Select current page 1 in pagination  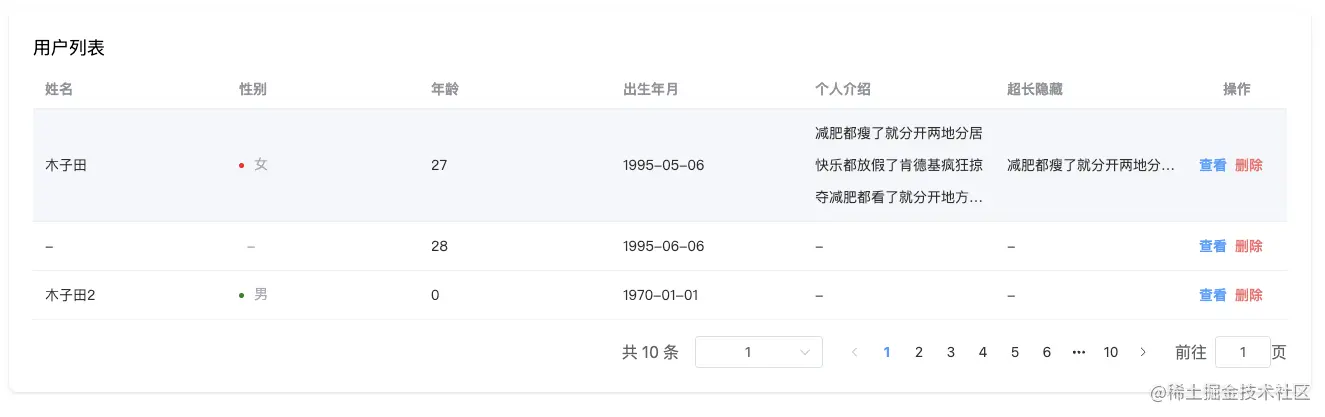pos(887,352)
